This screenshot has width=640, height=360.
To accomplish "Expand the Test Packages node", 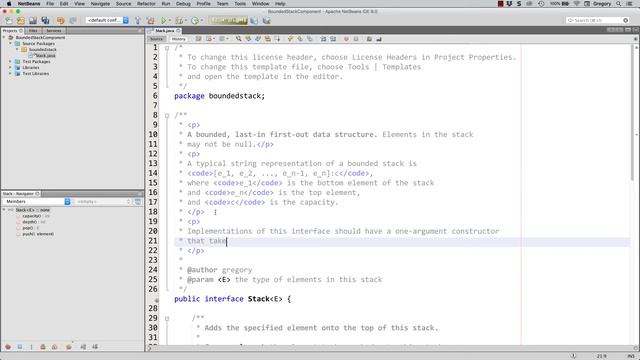I will pyautogui.click(x=11, y=61).
